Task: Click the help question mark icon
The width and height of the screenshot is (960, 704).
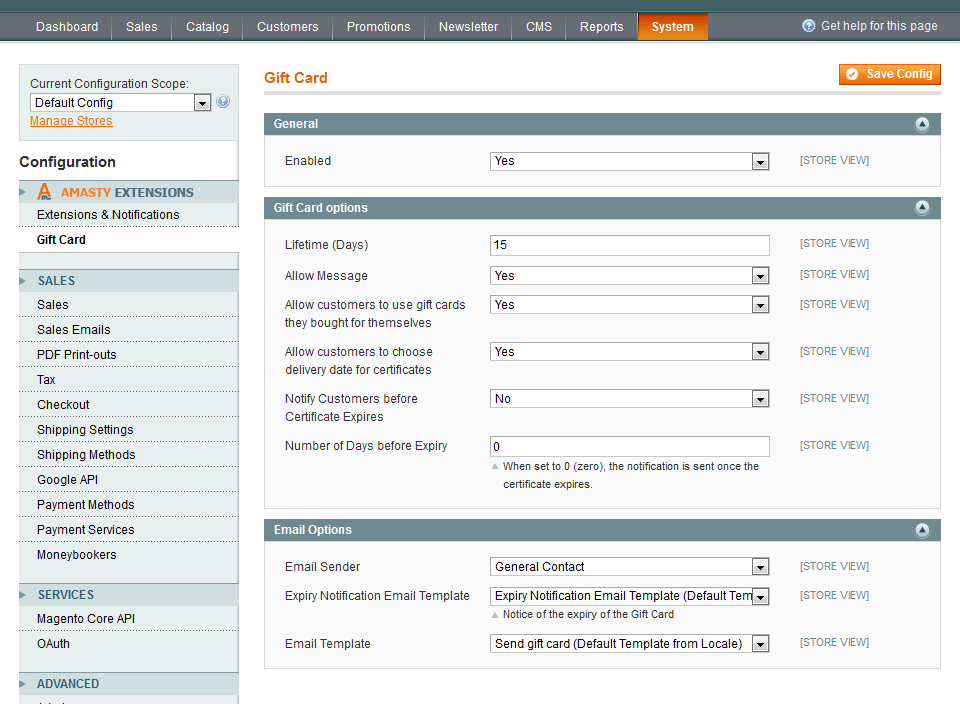Action: point(808,26)
